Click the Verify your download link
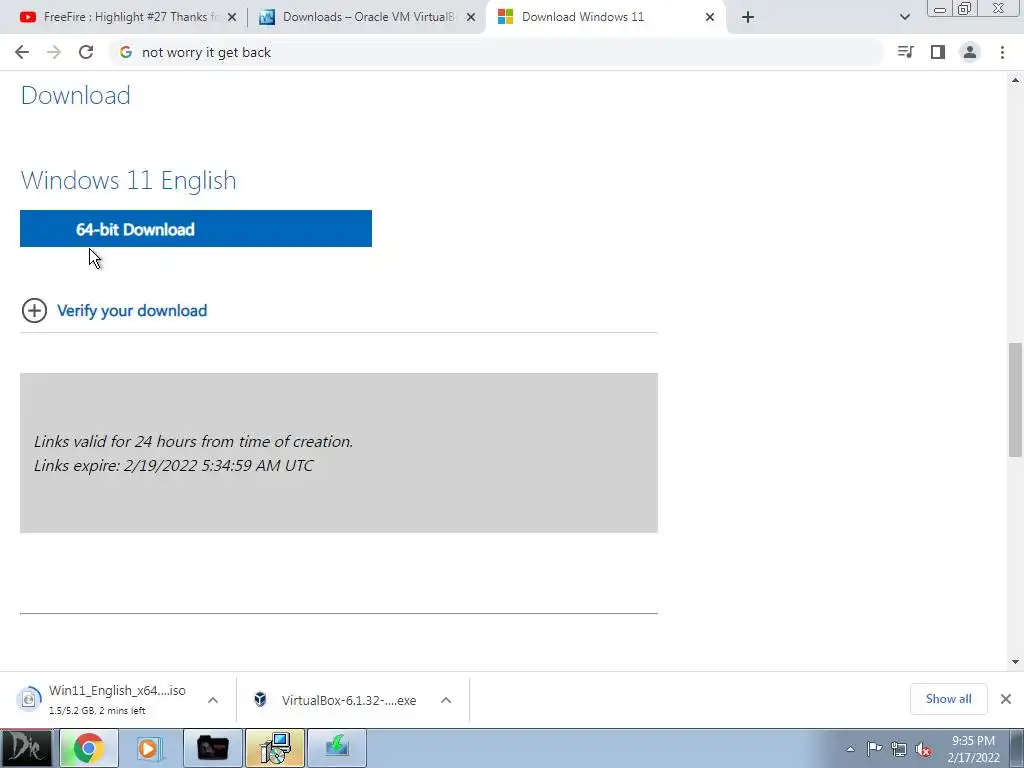Viewport: 1024px width, 768px height. tap(132, 311)
